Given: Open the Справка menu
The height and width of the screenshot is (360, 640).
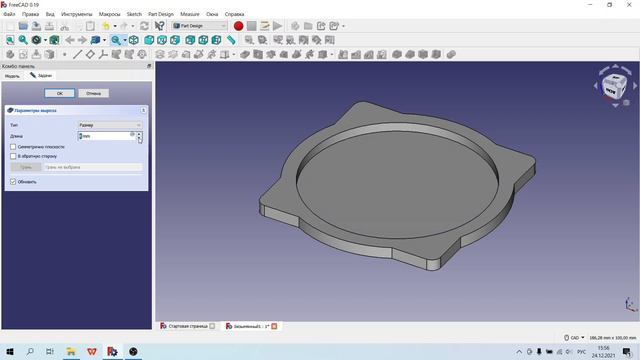Looking at the screenshot, I should tap(234, 14).
